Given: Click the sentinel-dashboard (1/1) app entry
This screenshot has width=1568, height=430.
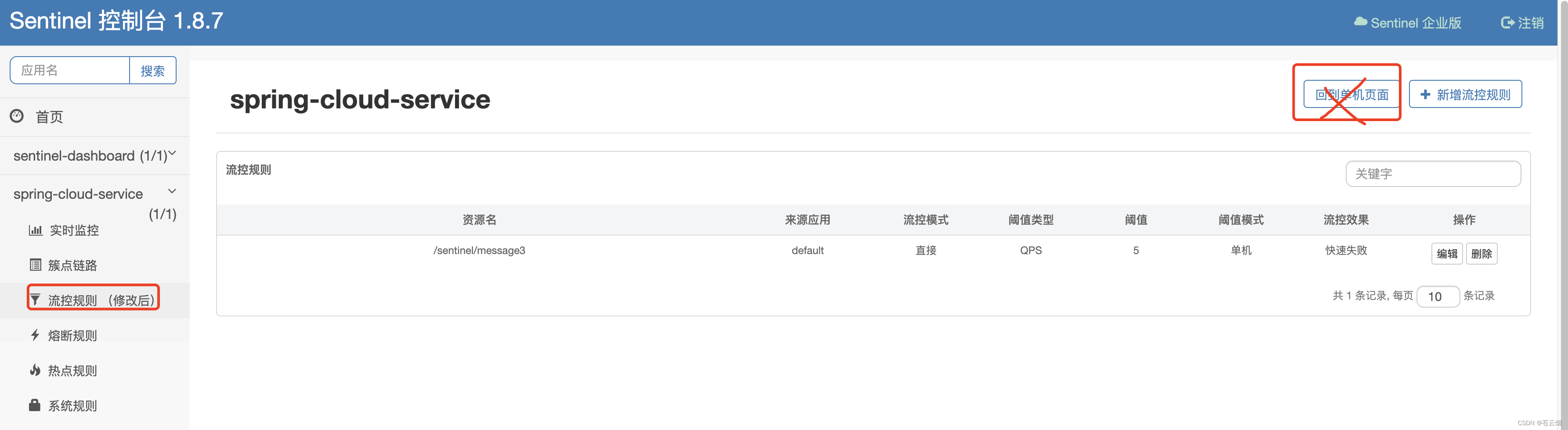Looking at the screenshot, I should coord(90,156).
